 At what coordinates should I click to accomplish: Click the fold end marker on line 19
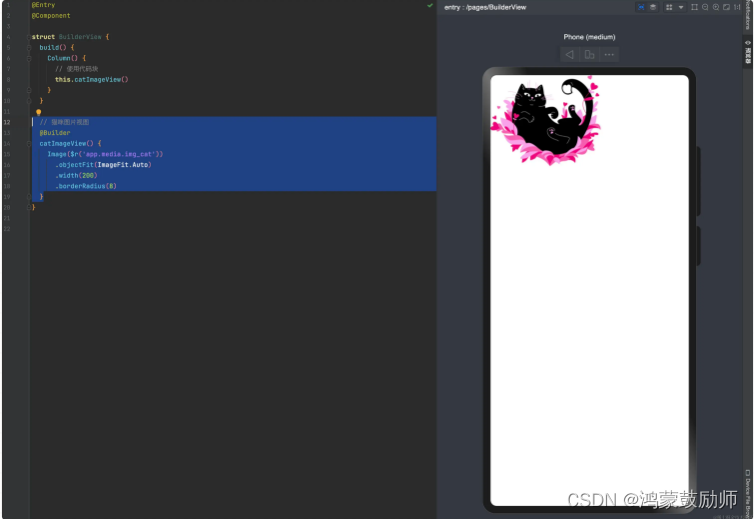click(28, 197)
